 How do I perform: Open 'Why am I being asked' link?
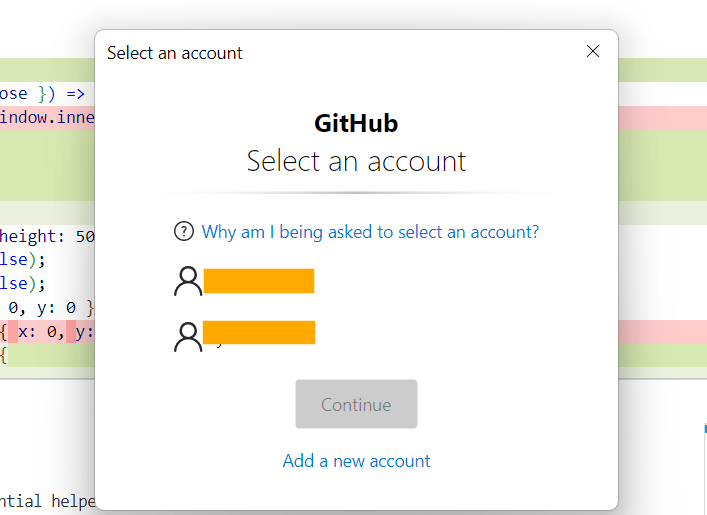click(x=370, y=232)
